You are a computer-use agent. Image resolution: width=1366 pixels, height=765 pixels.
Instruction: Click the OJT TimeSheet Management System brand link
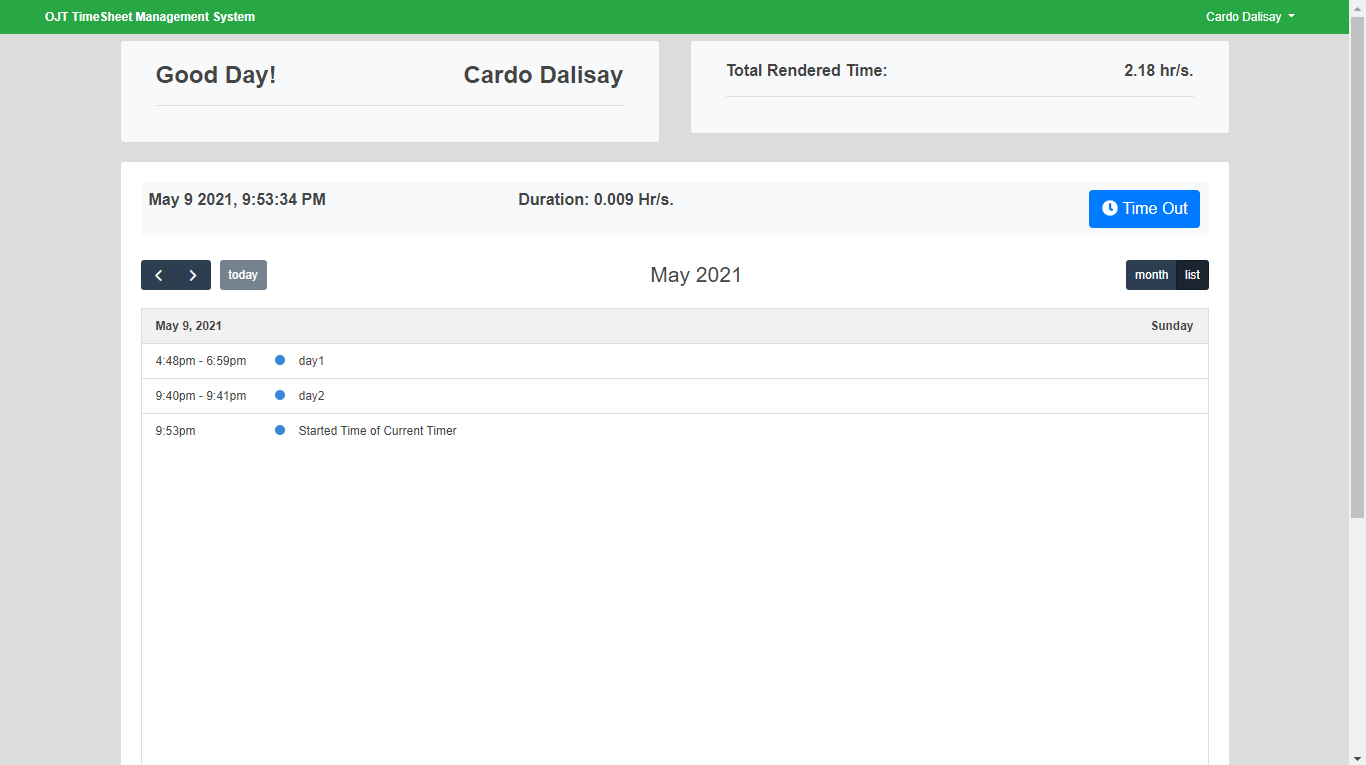[150, 16]
